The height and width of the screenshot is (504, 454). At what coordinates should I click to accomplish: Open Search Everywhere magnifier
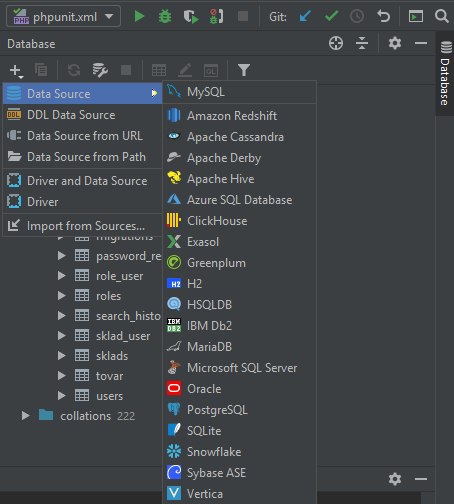(441, 16)
